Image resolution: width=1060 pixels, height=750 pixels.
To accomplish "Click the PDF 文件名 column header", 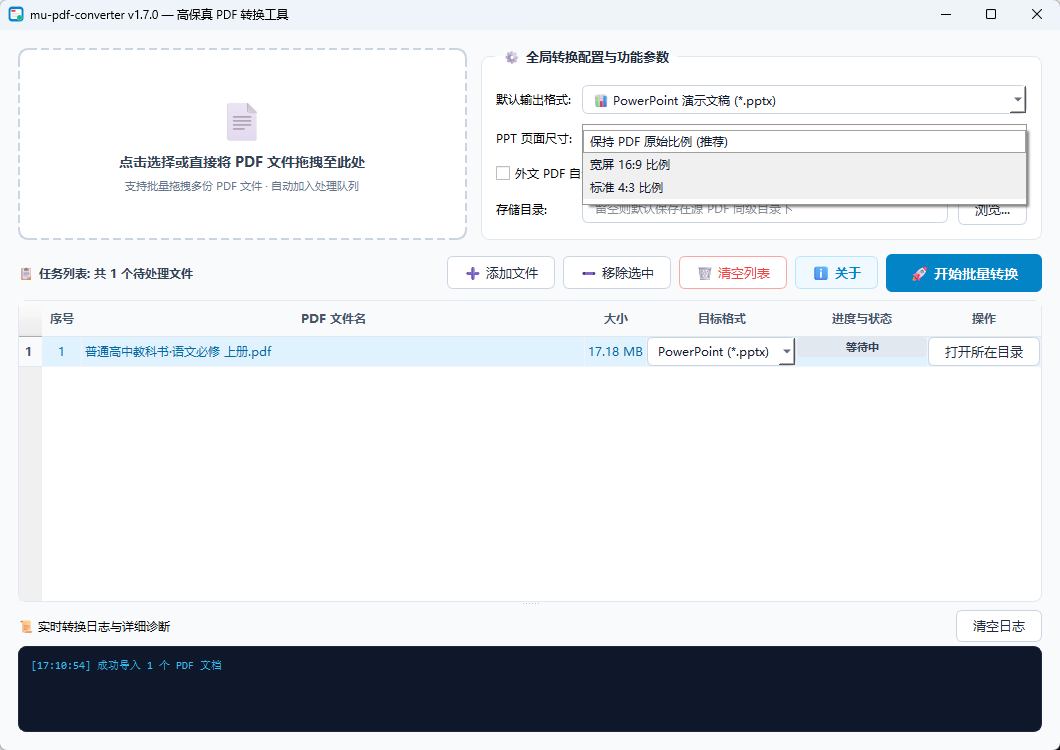I will 333,319.
